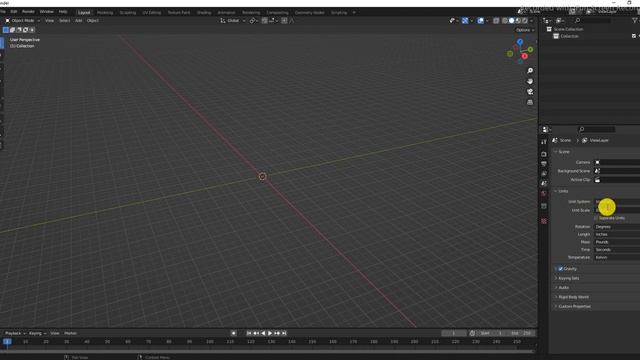Switch to the UV Editing workspace tab

[x=151, y=13]
